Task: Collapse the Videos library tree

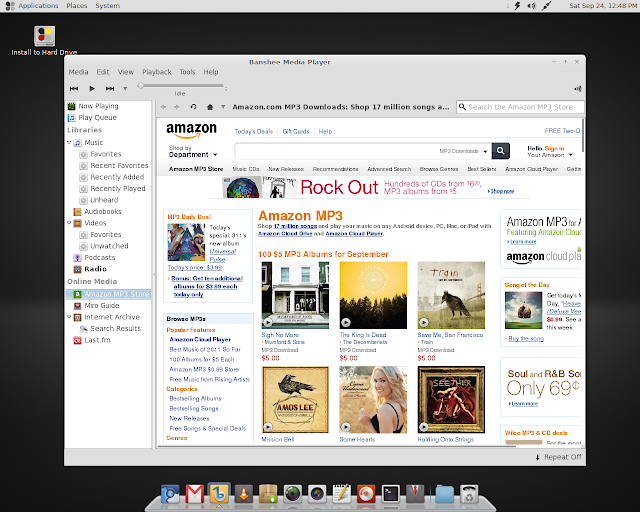Action: pyautogui.click(x=69, y=223)
